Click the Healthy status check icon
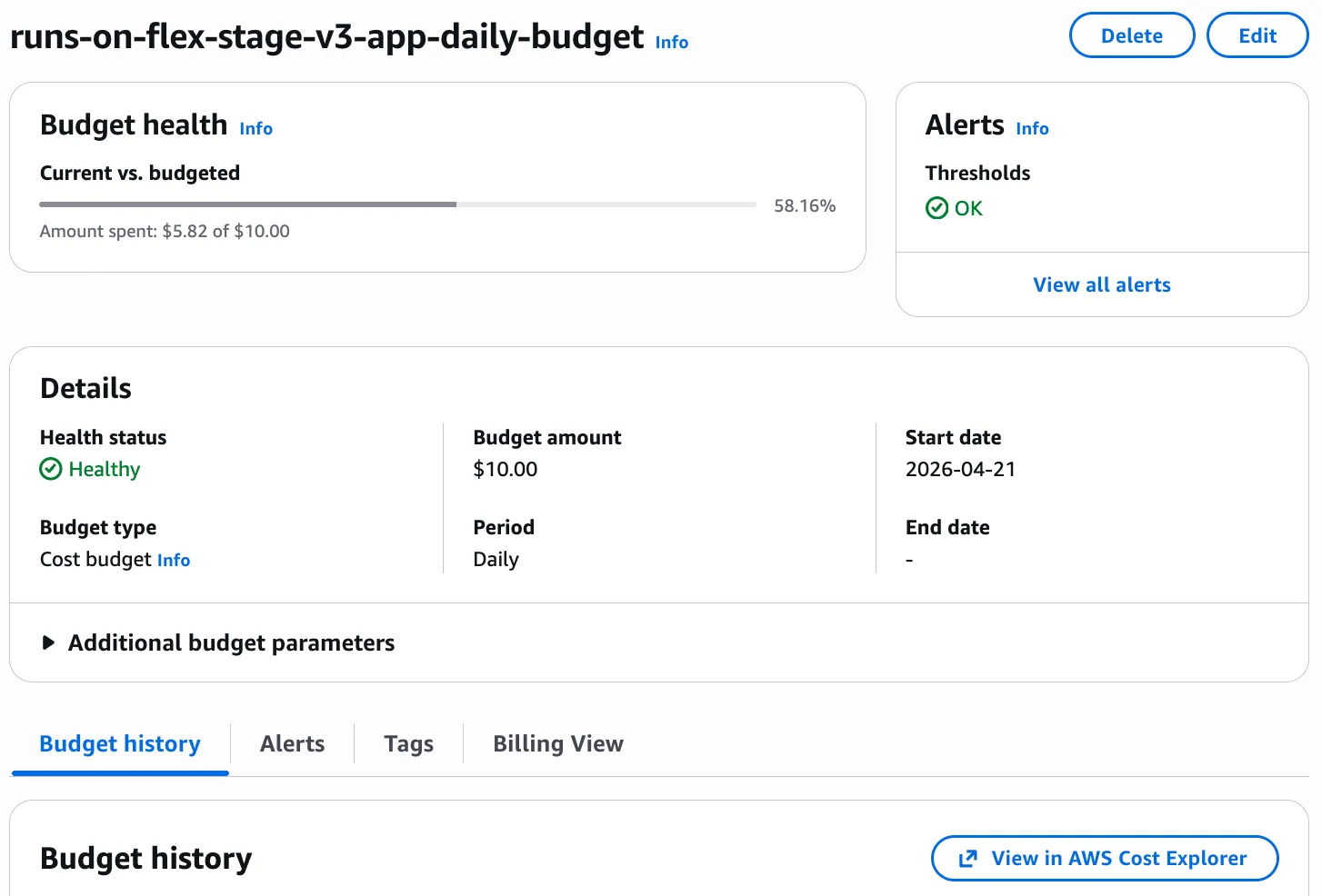Image resolution: width=1322 pixels, height=896 pixels. pyautogui.click(x=51, y=469)
